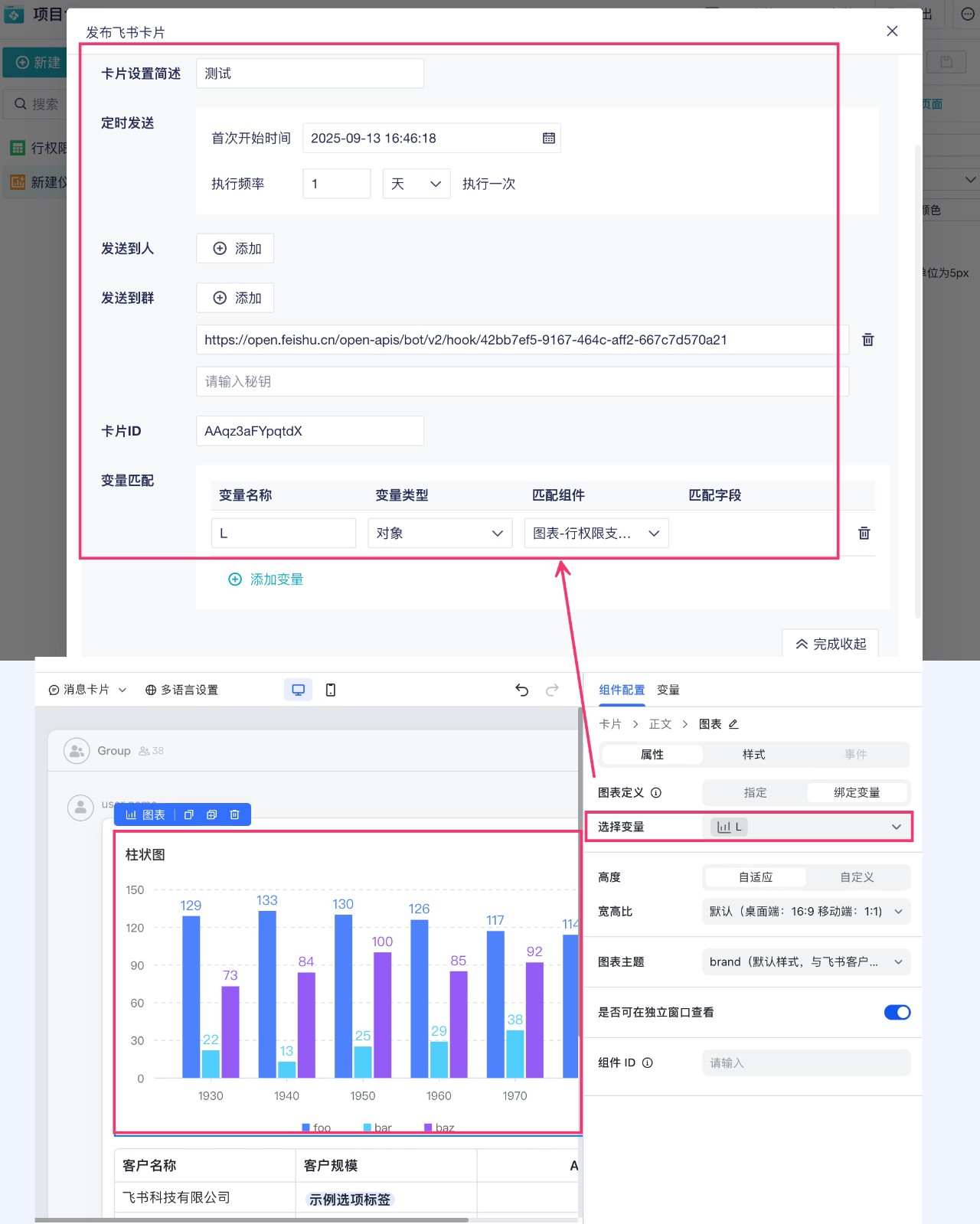Toggle 是否可在独立窗口查看 switch
Image resolution: width=980 pixels, height=1224 pixels.
pyautogui.click(x=897, y=1012)
